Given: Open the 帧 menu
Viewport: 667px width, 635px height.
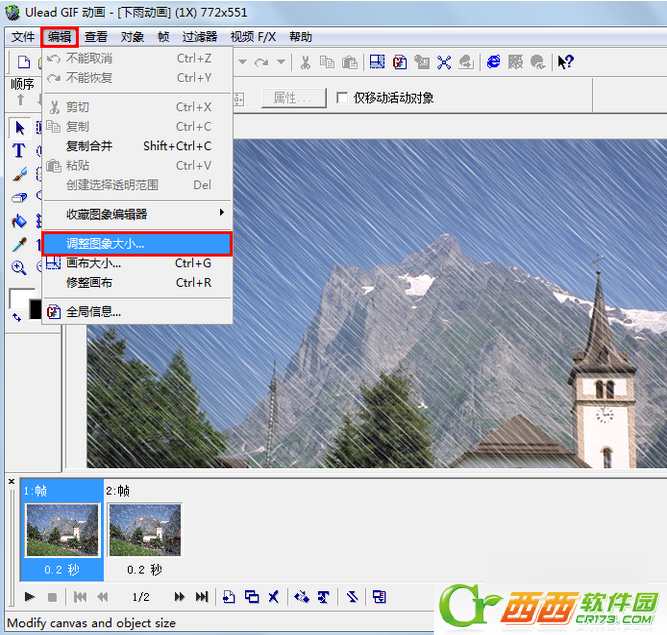Looking at the screenshot, I should 163,37.
